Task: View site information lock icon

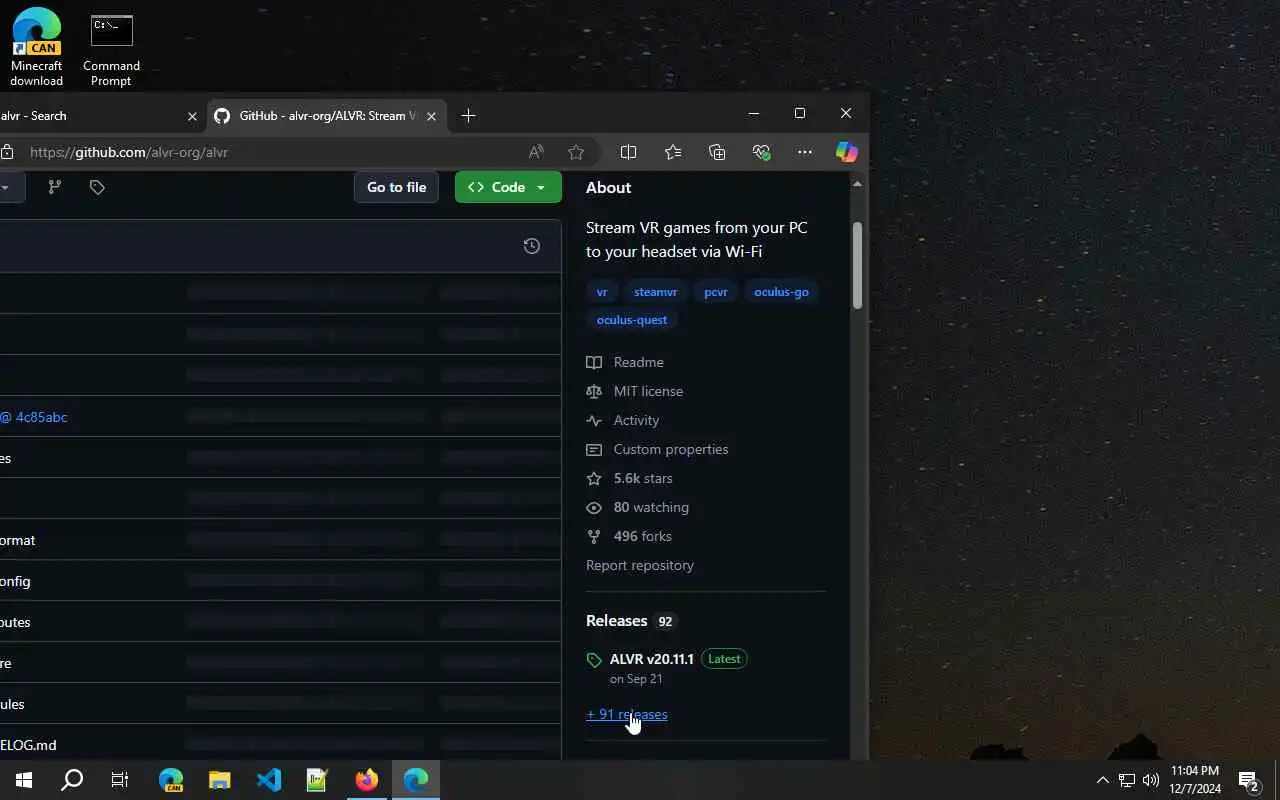Action: (x=7, y=152)
